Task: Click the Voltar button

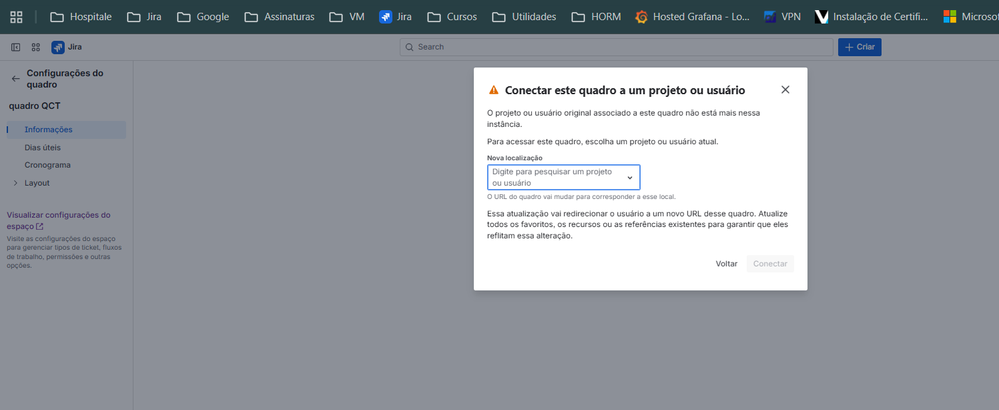Action: (726, 264)
